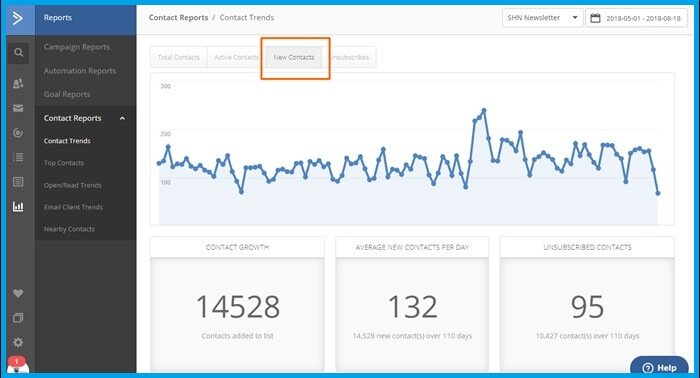Click the 300 y-axis label

[x=166, y=86]
